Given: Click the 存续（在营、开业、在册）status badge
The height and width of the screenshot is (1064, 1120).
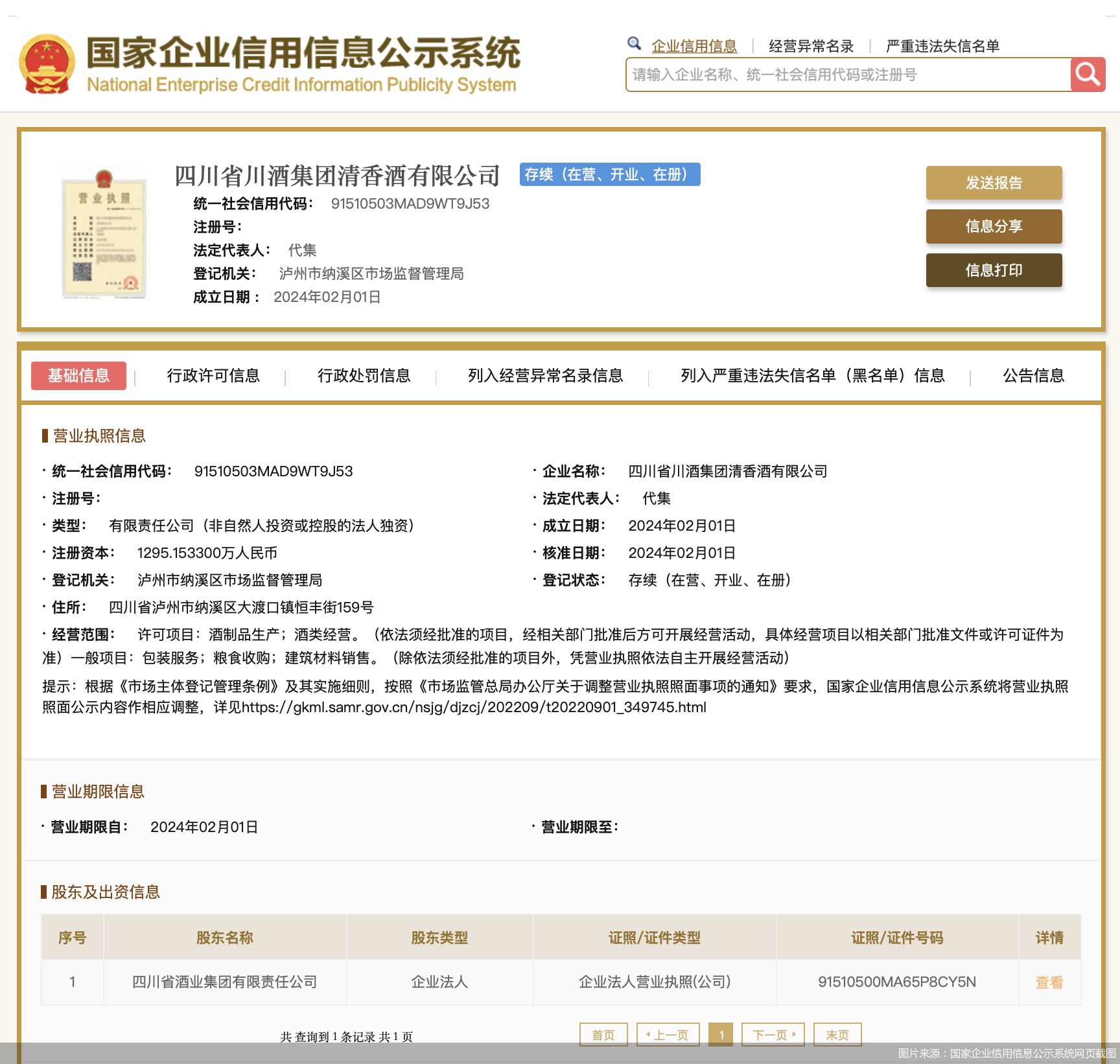Looking at the screenshot, I should (x=609, y=174).
